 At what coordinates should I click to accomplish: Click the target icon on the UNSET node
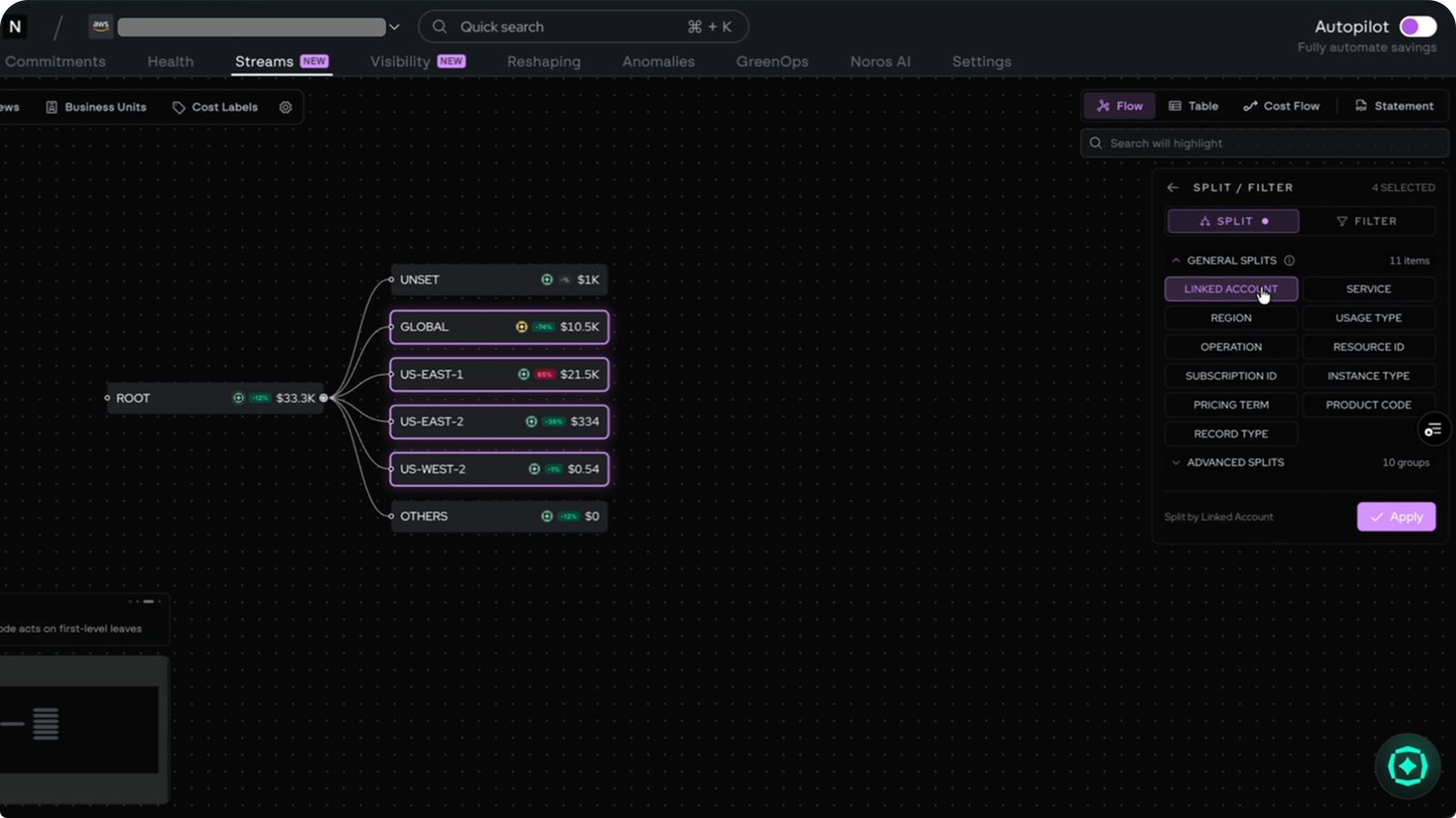[x=547, y=279]
